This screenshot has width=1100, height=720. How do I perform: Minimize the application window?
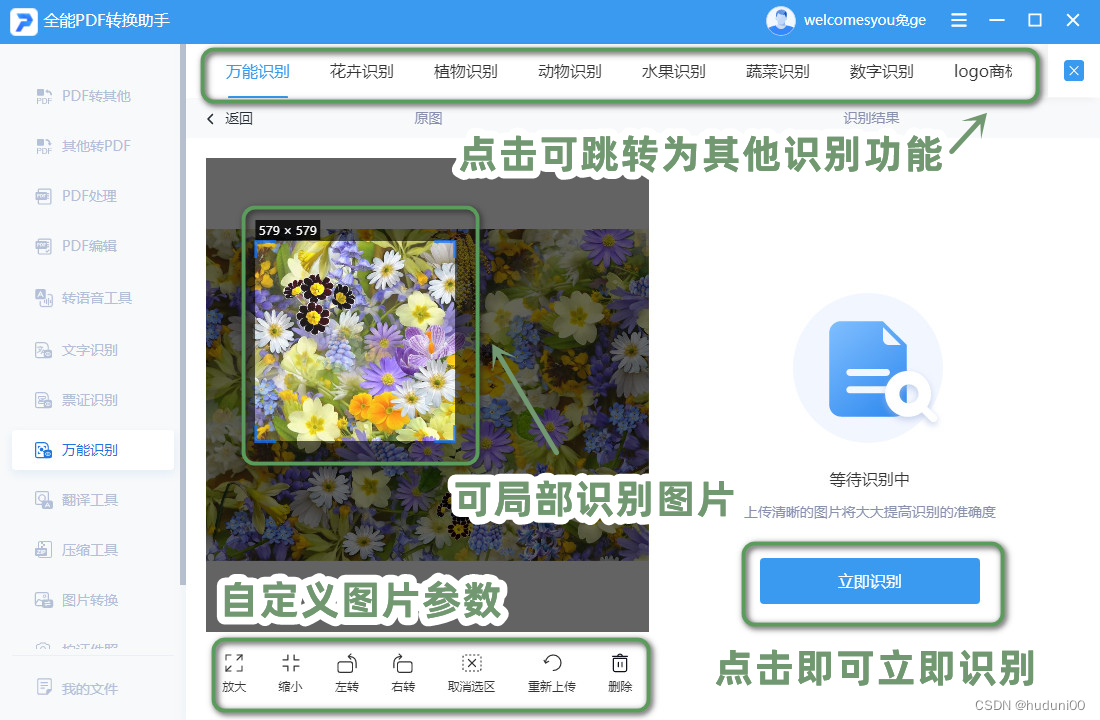(x=996, y=20)
